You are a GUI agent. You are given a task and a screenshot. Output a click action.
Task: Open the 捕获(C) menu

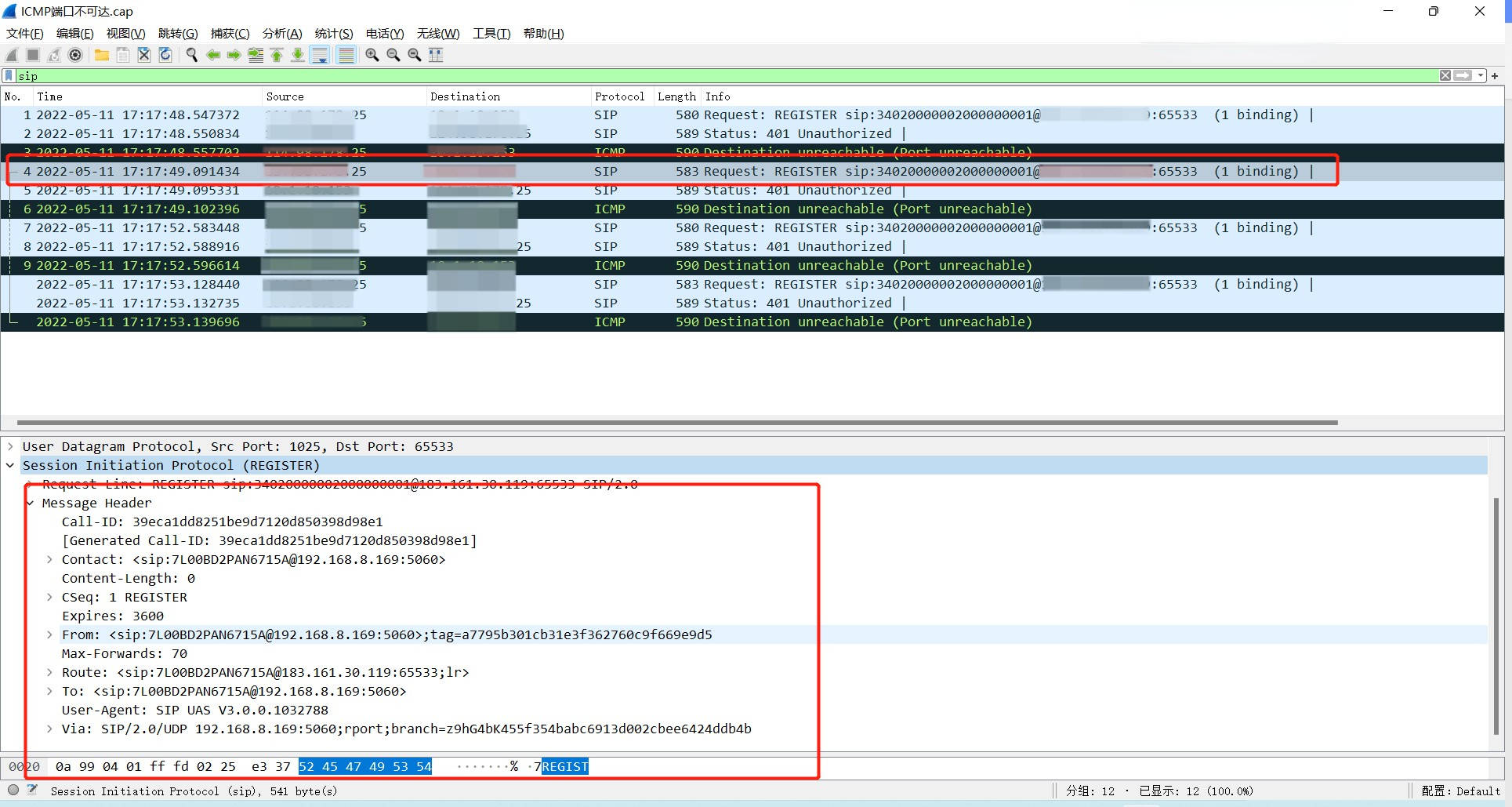[230, 34]
